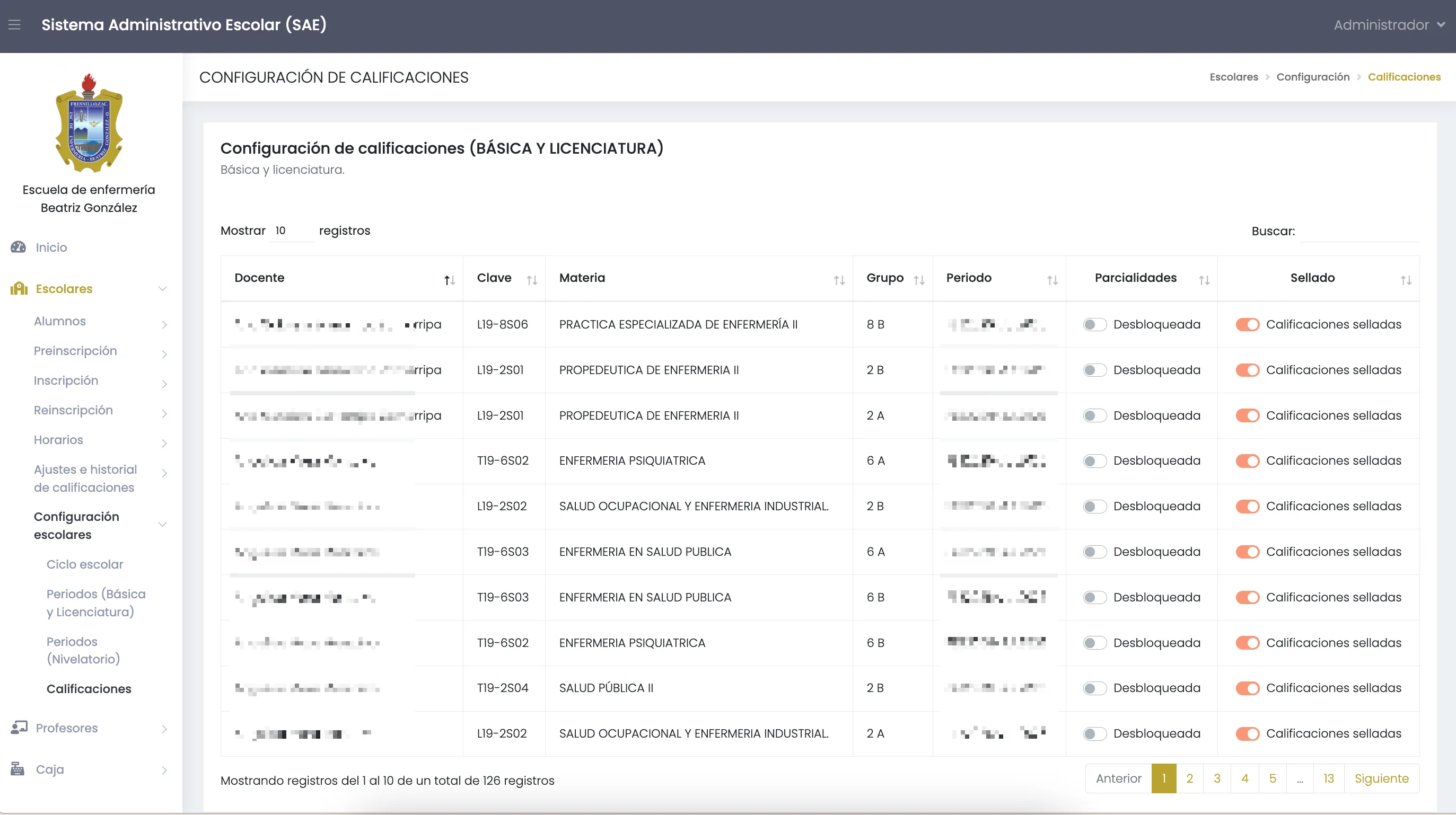Click Configuración breadcrumb link
Screen dimensions: 1456x815
(1313, 77)
